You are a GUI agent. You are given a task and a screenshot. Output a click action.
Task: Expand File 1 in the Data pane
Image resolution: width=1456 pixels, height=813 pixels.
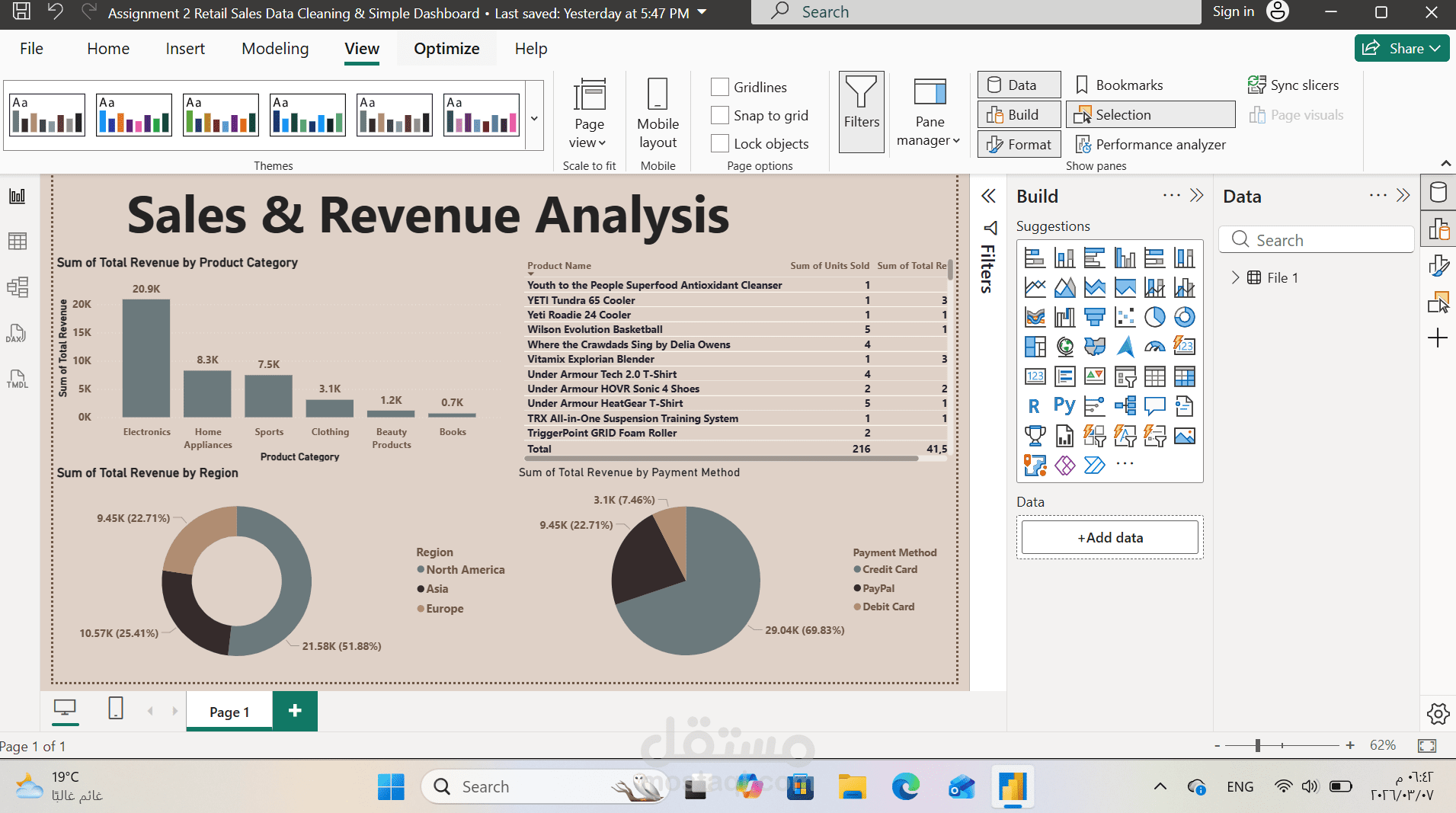1235,277
